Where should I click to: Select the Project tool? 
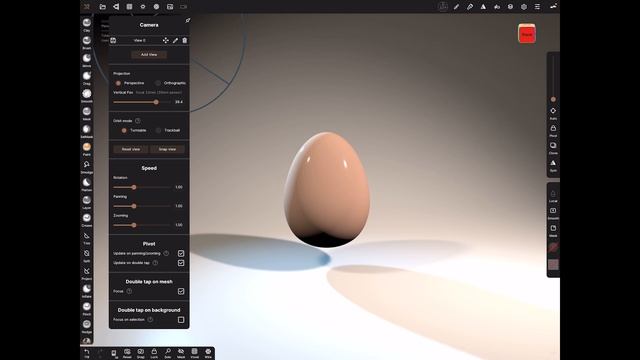coord(87,273)
